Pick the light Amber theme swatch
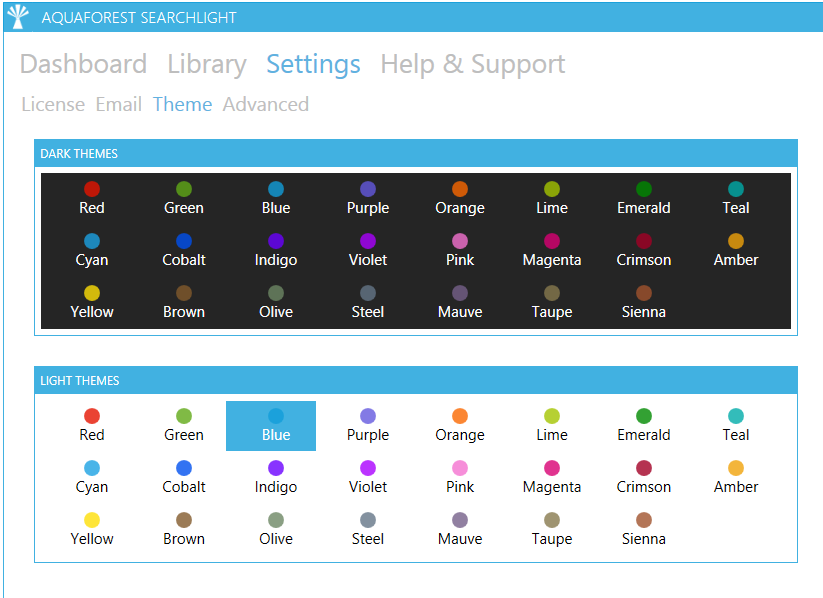This screenshot has width=823, height=598. click(x=735, y=476)
